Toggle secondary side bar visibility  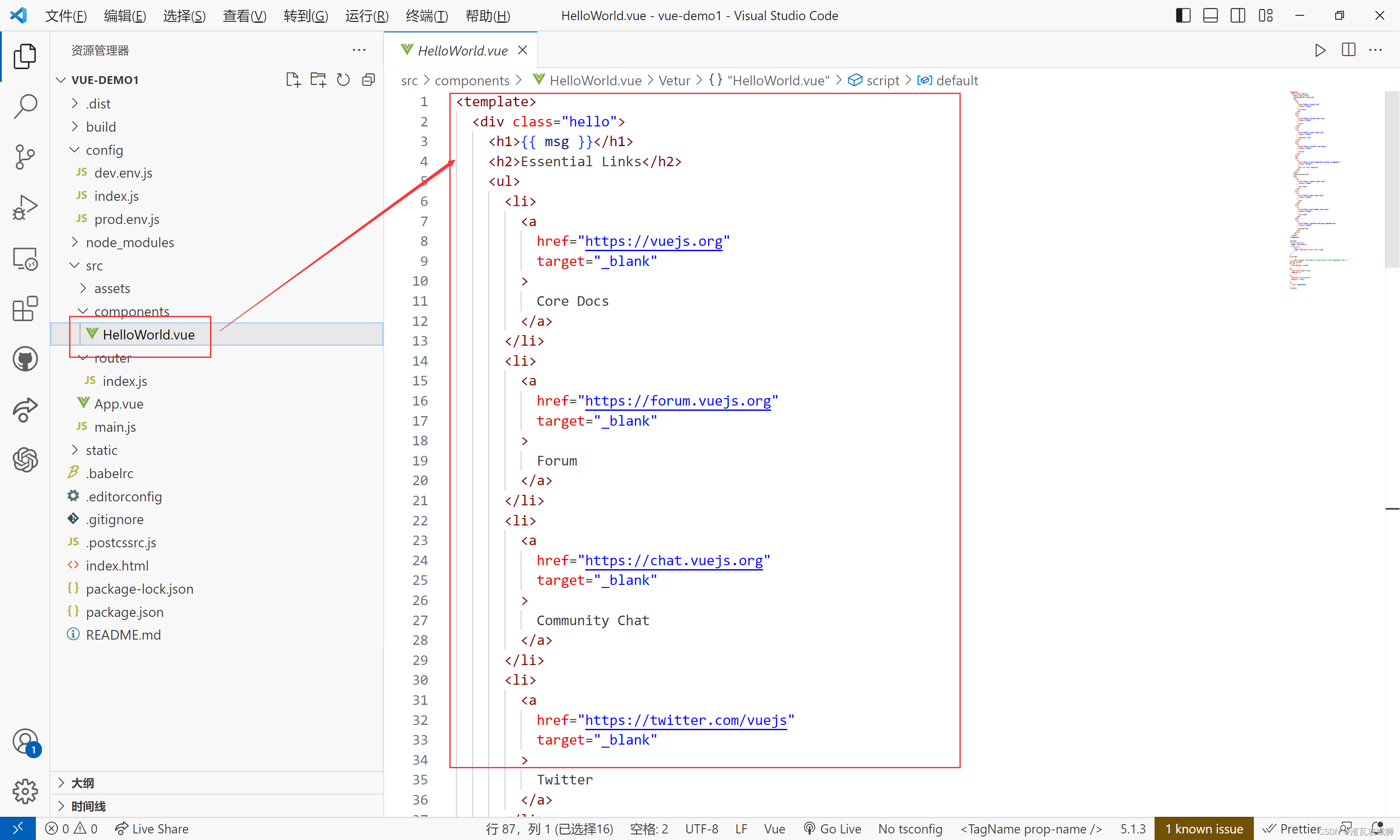coord(1238,16)
